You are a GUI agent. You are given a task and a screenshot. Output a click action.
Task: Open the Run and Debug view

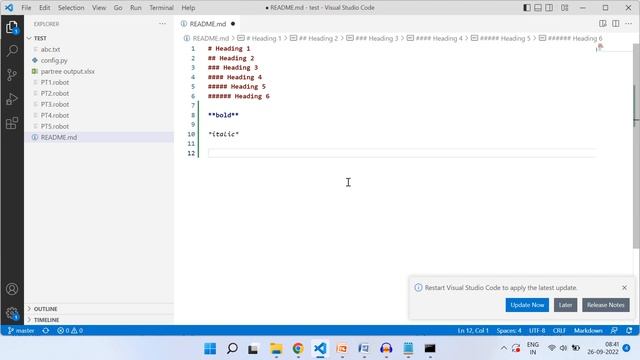(12, 99)
